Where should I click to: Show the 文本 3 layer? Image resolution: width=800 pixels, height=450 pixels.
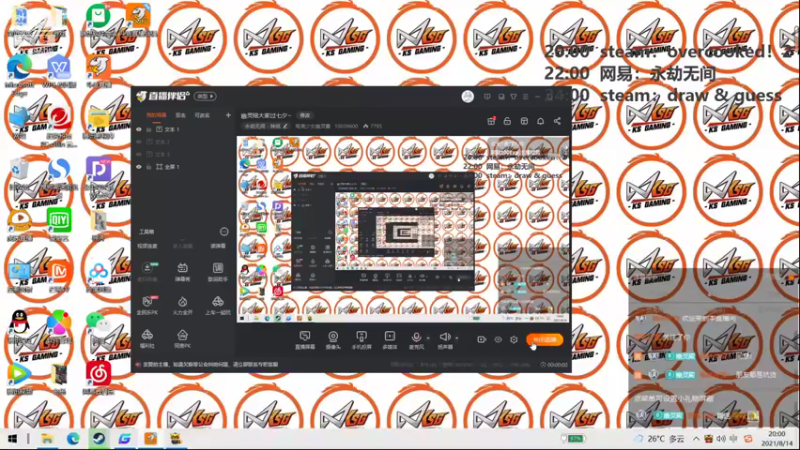coord(138,154)
